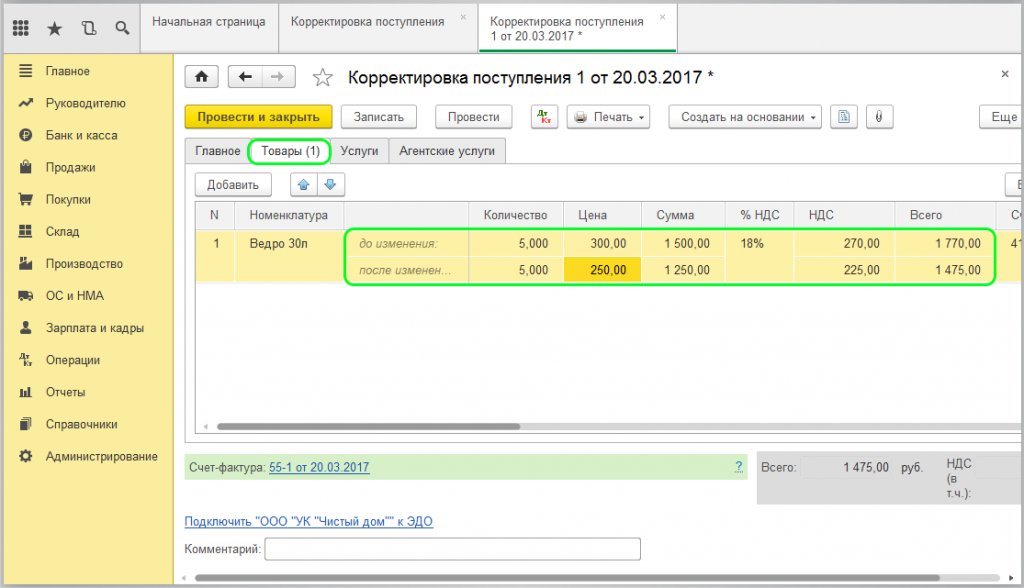
Task: Click the Записать button
Action: pos(379,117)
